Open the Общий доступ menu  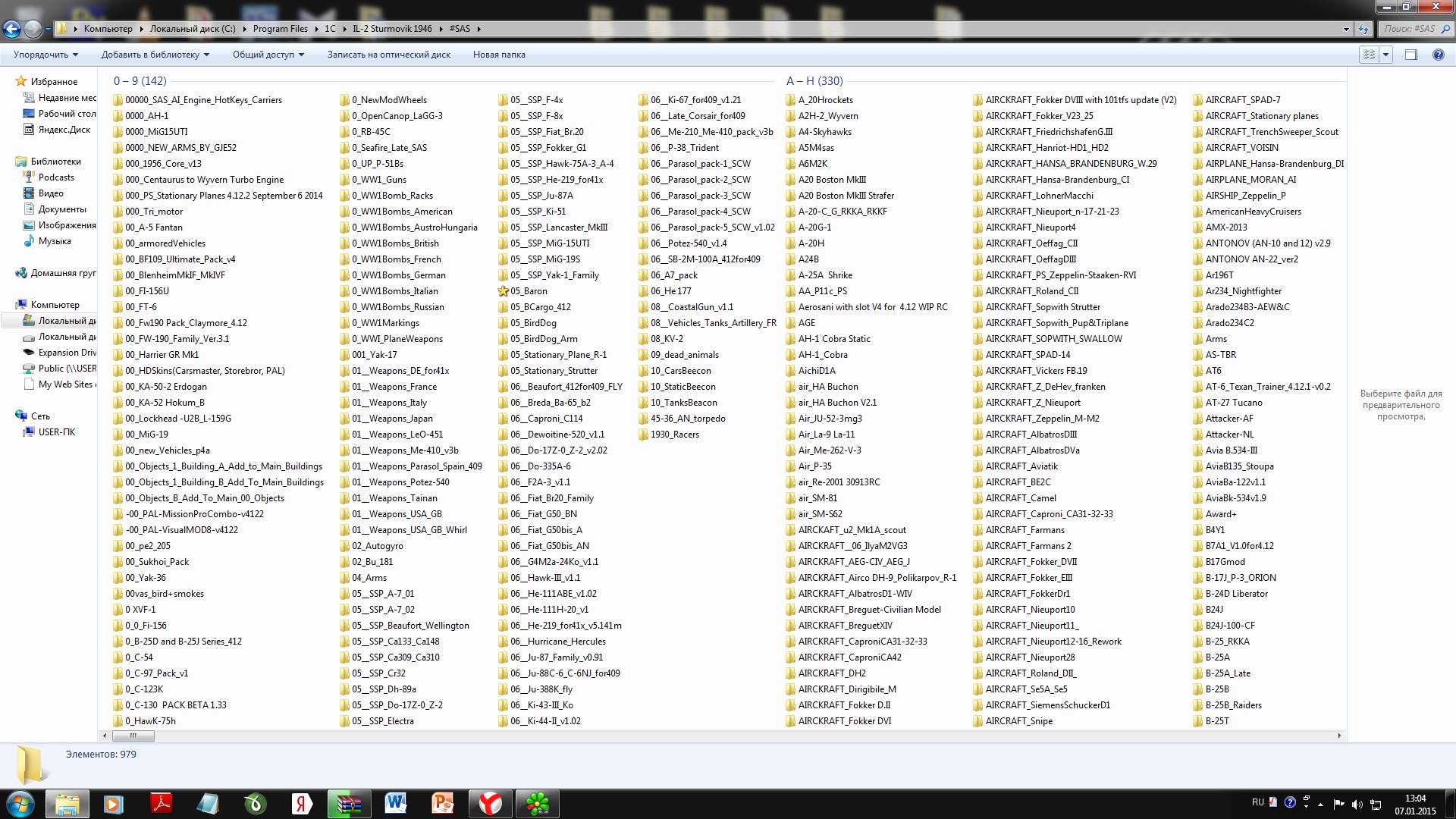click(268, 55)
